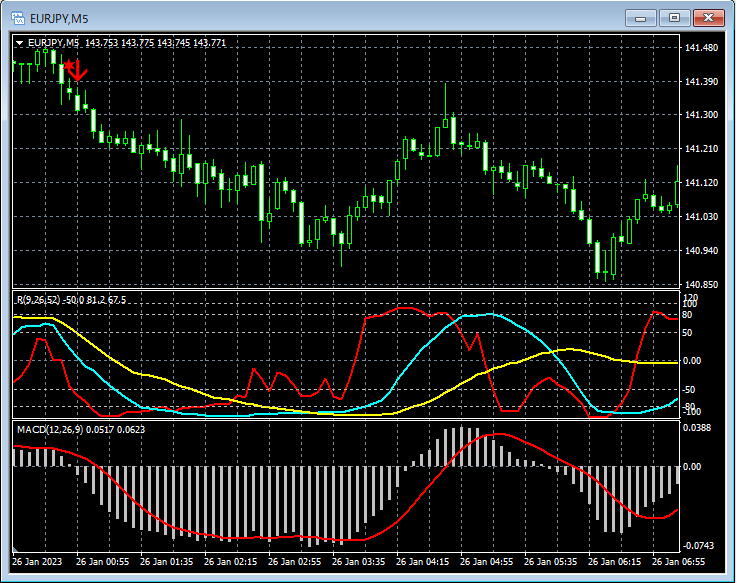Viewport: 737px width, 583px height.
Task: Click the MACD(12,26,9) indicator label
Action: tap(50, 430)
